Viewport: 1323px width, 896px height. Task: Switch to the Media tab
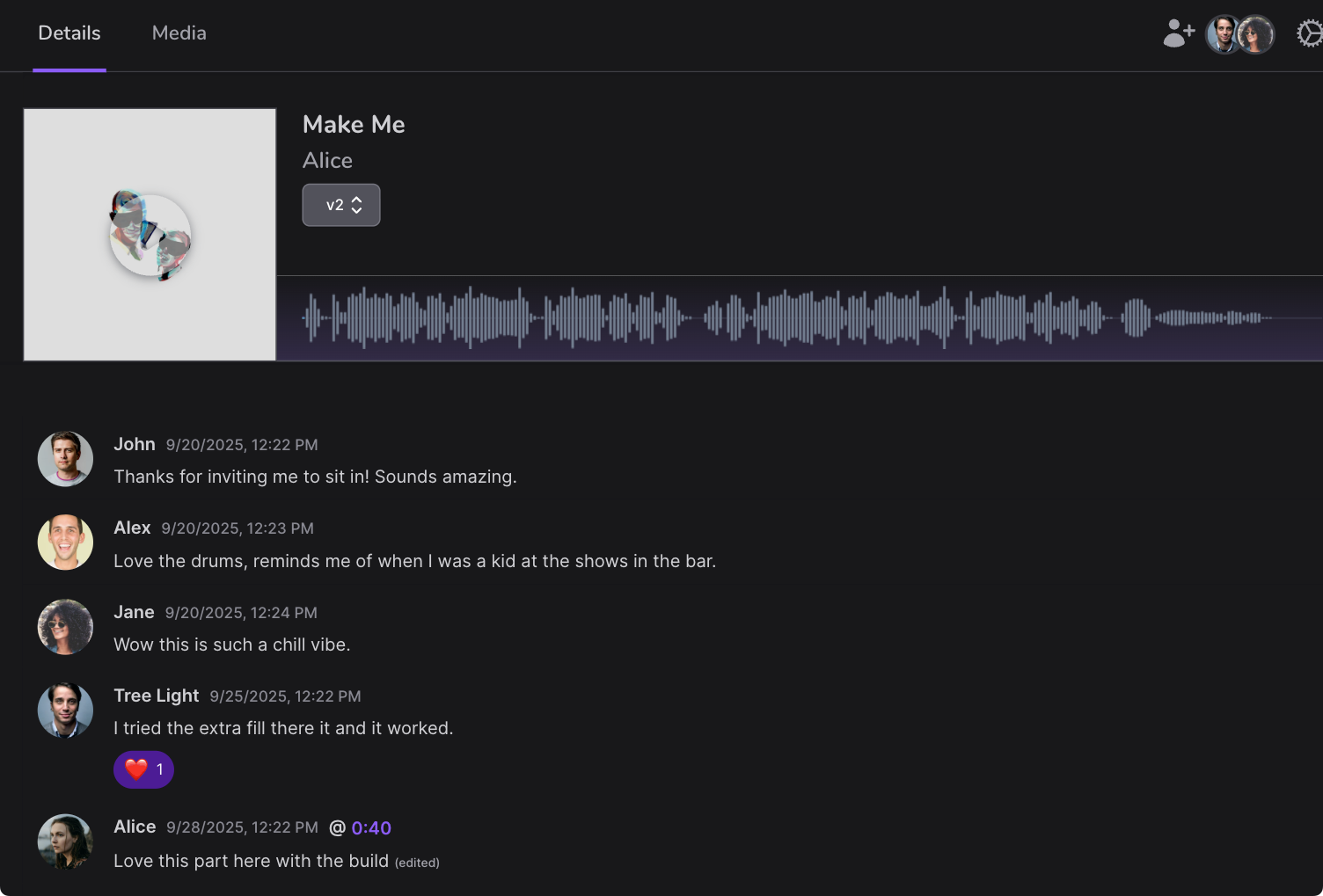(x=179, y=33)
